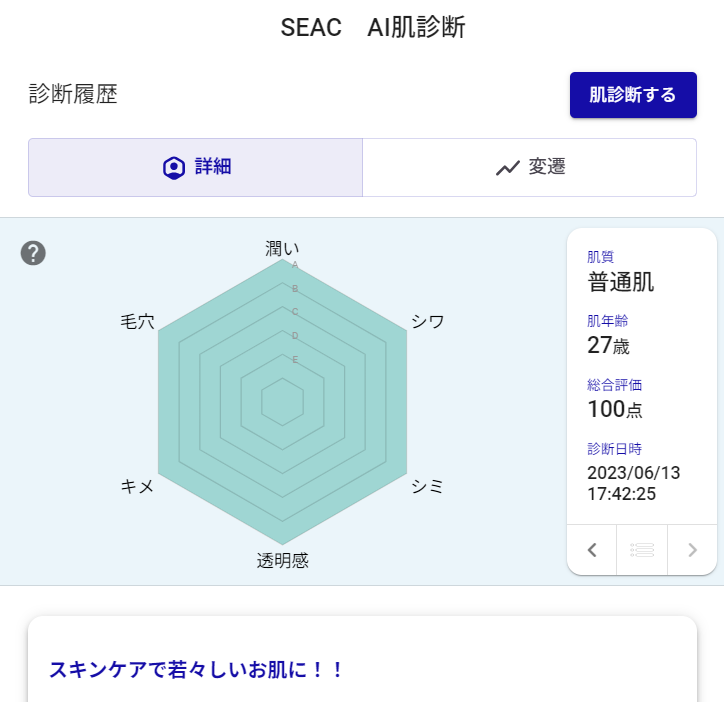Viewport: 724px width, 702px height.
Task: Click the シワ axis label
Action: coord(428,321)
